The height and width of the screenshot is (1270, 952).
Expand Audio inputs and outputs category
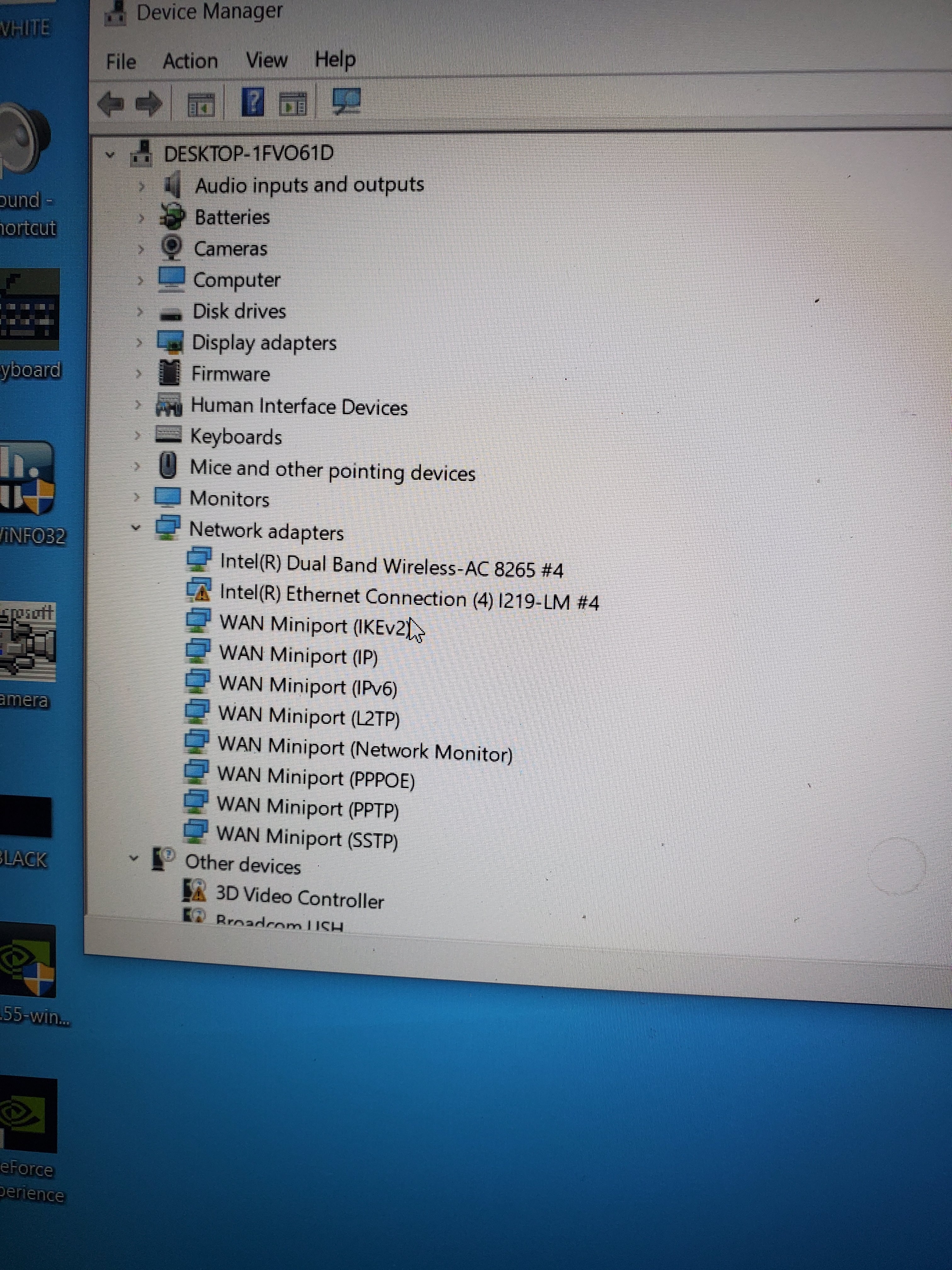pyautogui.click(x=142, y=186)
